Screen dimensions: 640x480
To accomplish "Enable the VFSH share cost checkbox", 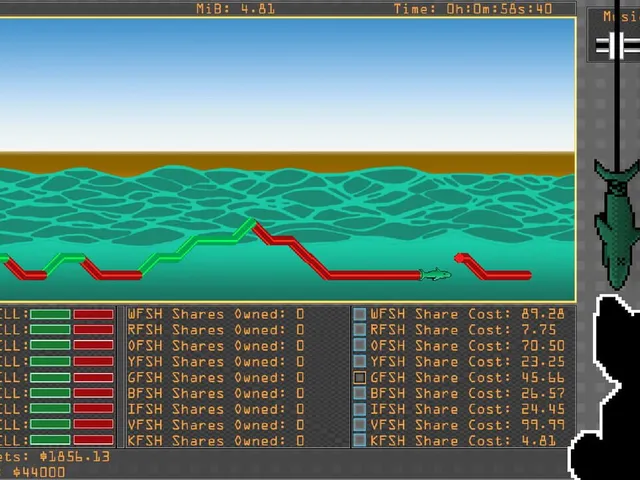I will pyautogui.click(x=359, y=425).
